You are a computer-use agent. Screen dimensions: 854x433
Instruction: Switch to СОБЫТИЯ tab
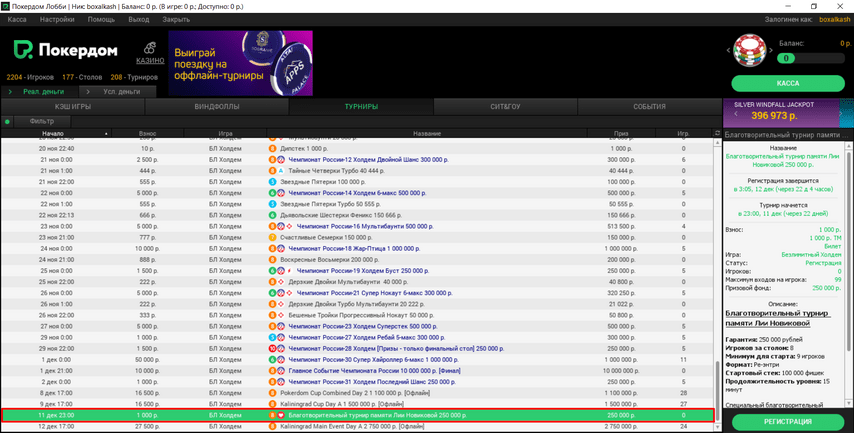pyautogui.click(x=649, y=107)
